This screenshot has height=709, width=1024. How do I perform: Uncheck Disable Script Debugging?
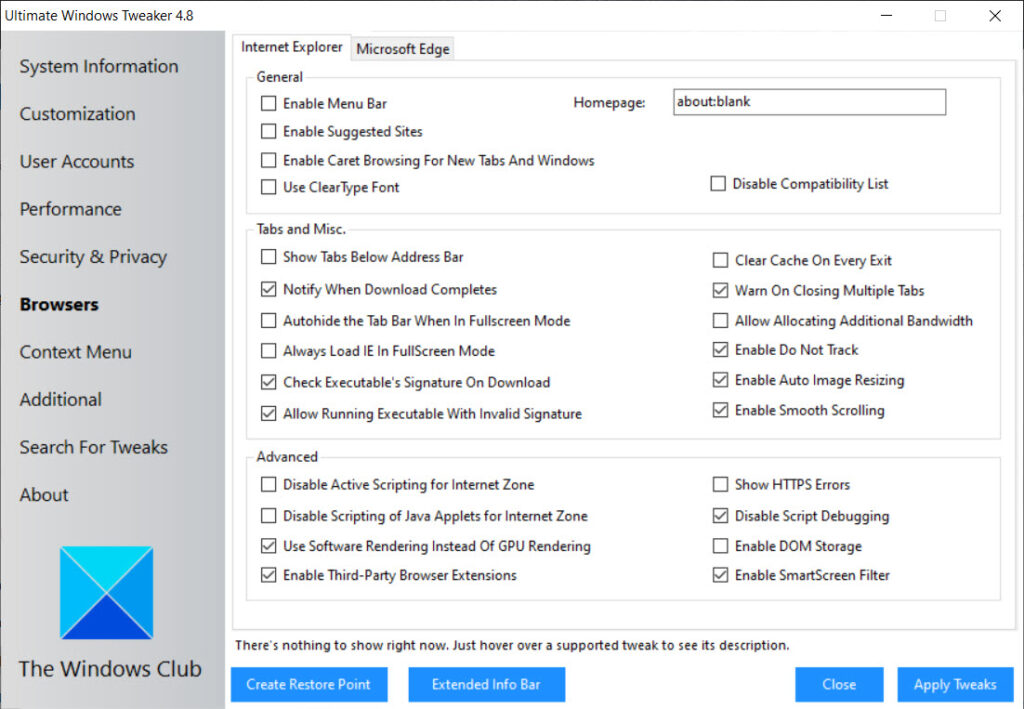[720, 516]
